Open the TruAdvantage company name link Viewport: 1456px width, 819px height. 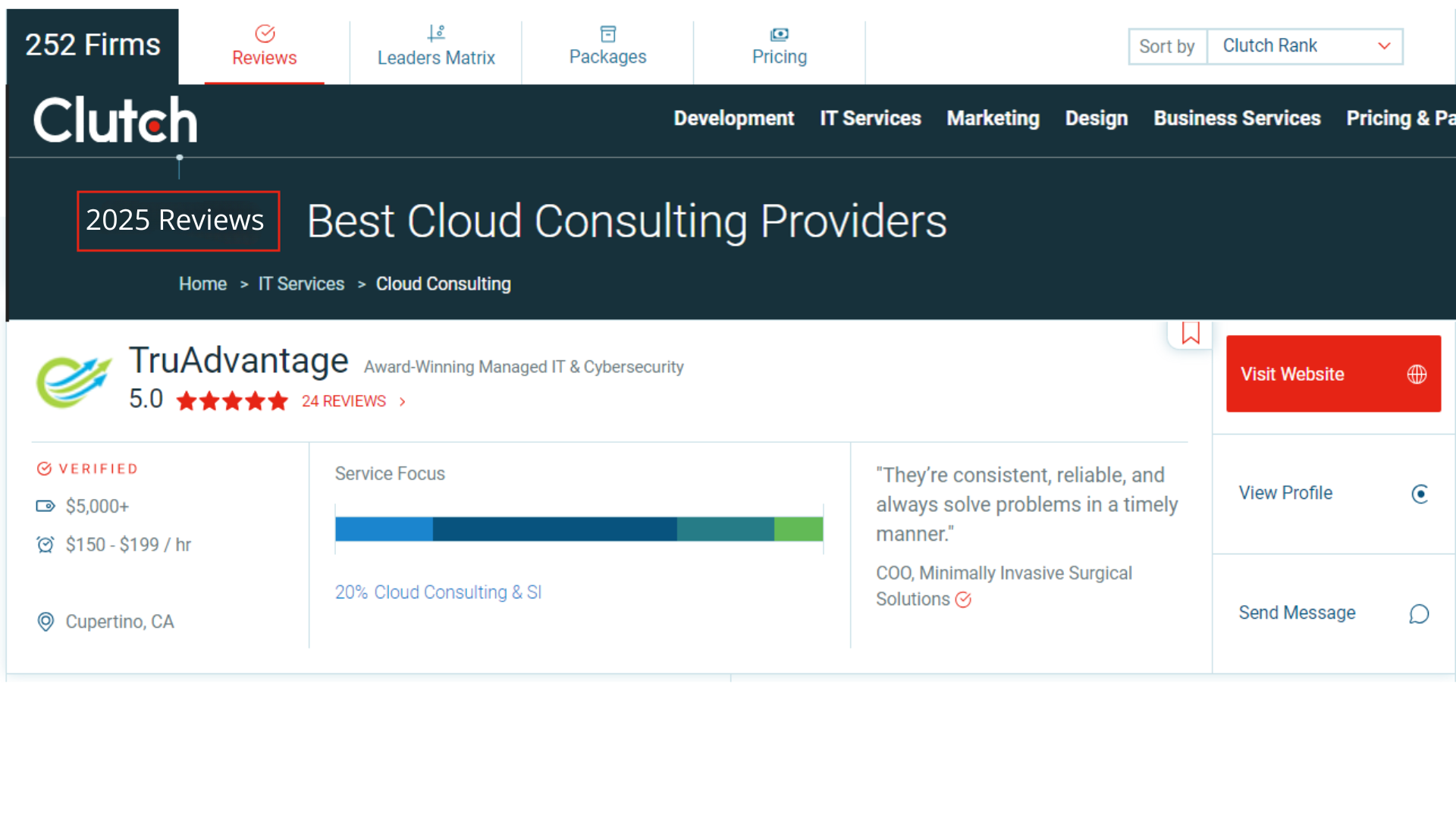click(x=238, y=360)
